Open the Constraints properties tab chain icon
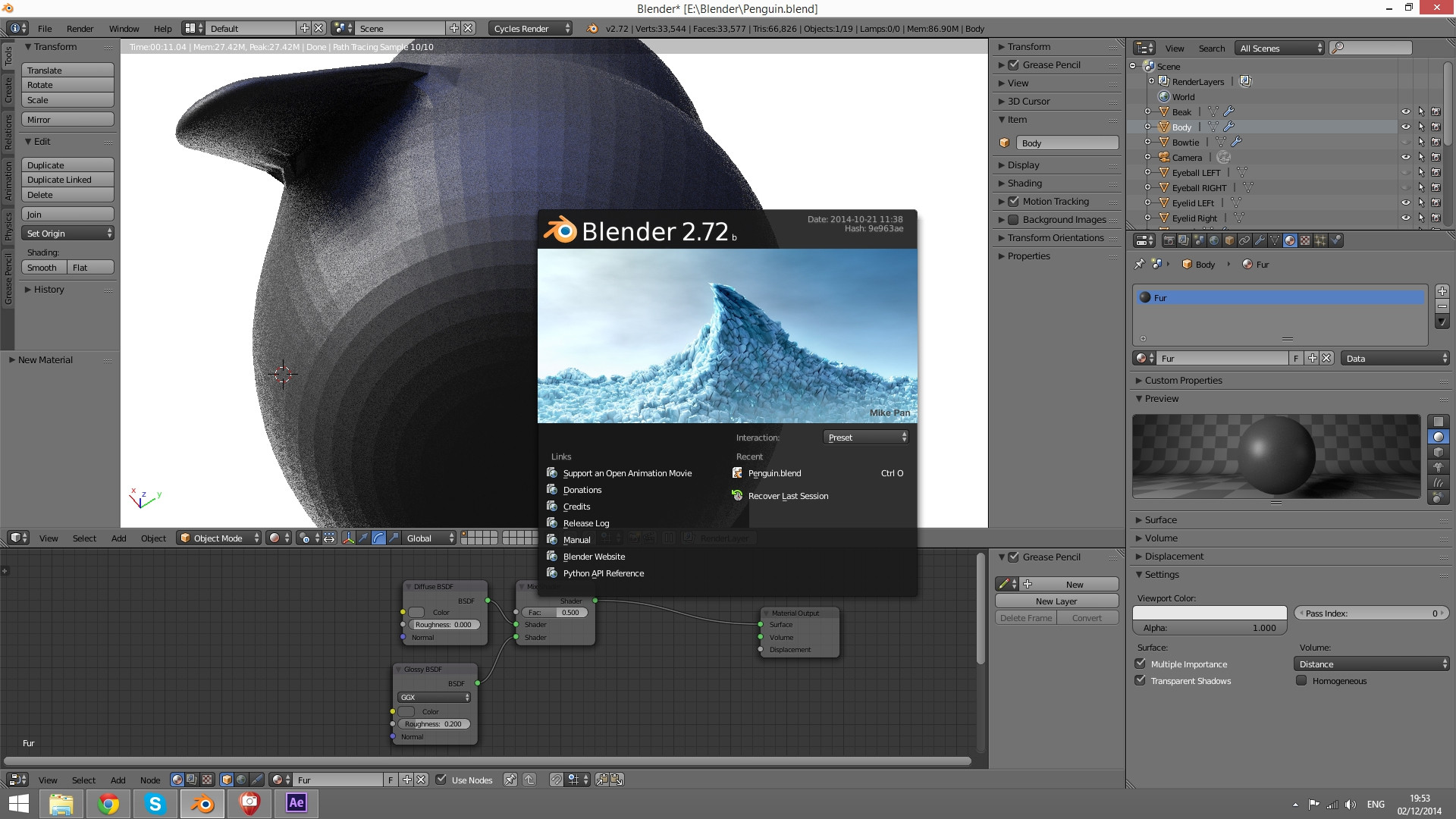1456x819 pixels. (x=1244, y=240)
